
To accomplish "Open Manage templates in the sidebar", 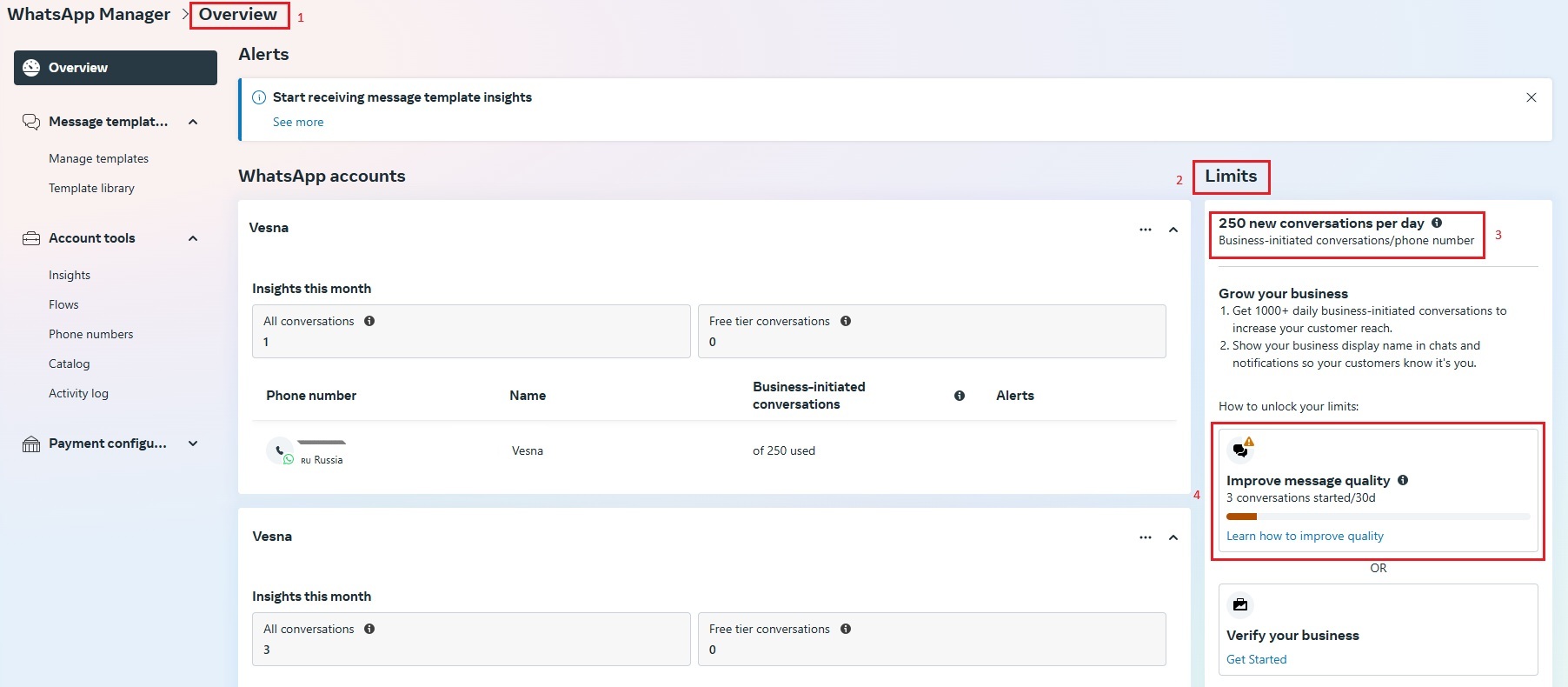I will pos(98,158).
